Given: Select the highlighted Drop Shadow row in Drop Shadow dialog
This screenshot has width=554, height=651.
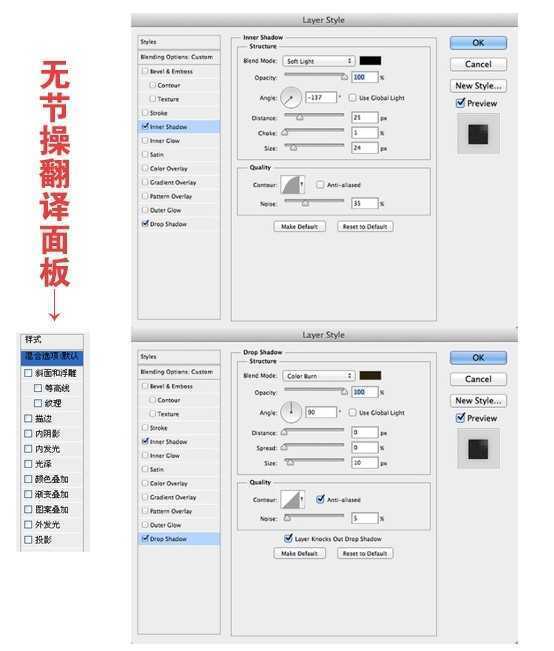Looking at the screenshot, I should click(x=179, y=538).
